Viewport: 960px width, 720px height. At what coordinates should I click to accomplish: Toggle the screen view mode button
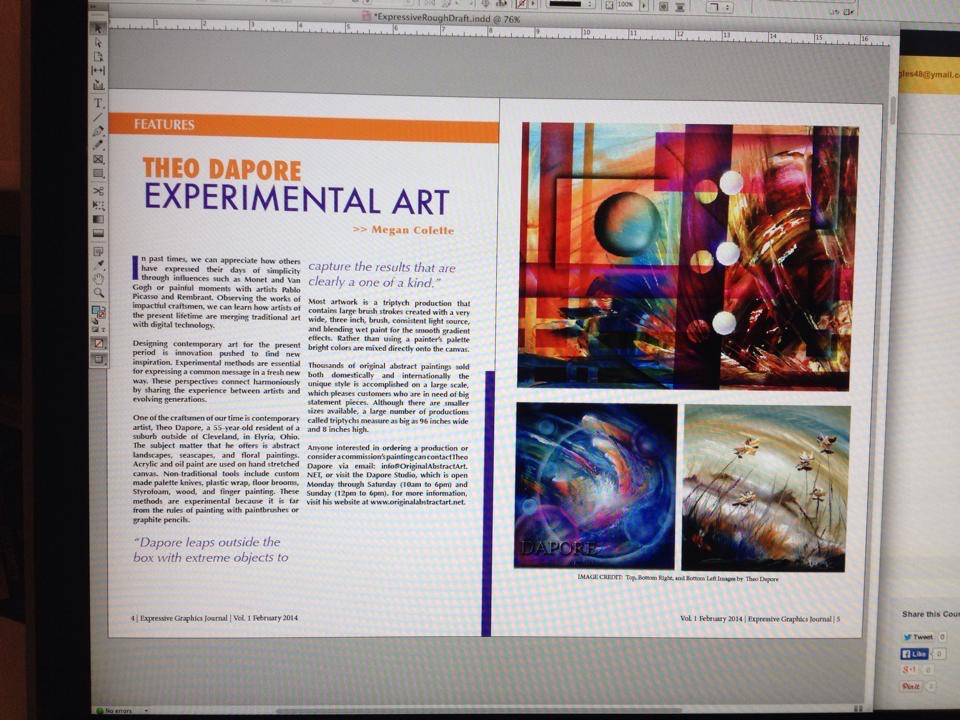click(x=99, y=359)
